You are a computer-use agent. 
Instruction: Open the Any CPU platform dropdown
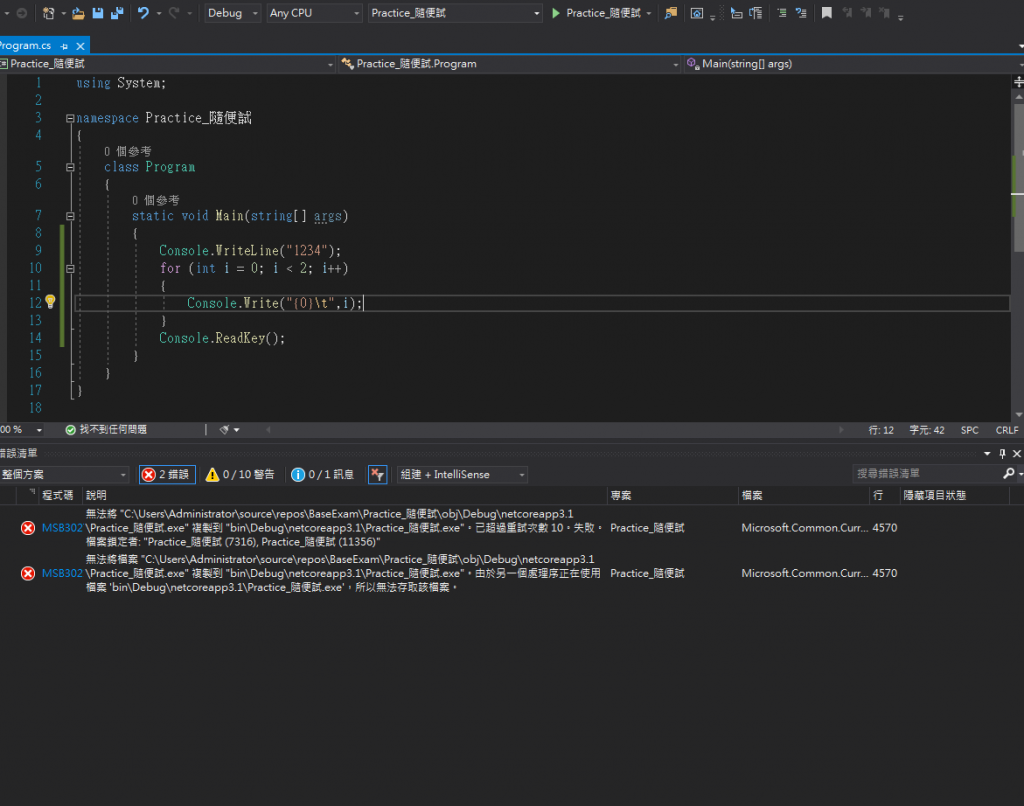tap(313, 13)
